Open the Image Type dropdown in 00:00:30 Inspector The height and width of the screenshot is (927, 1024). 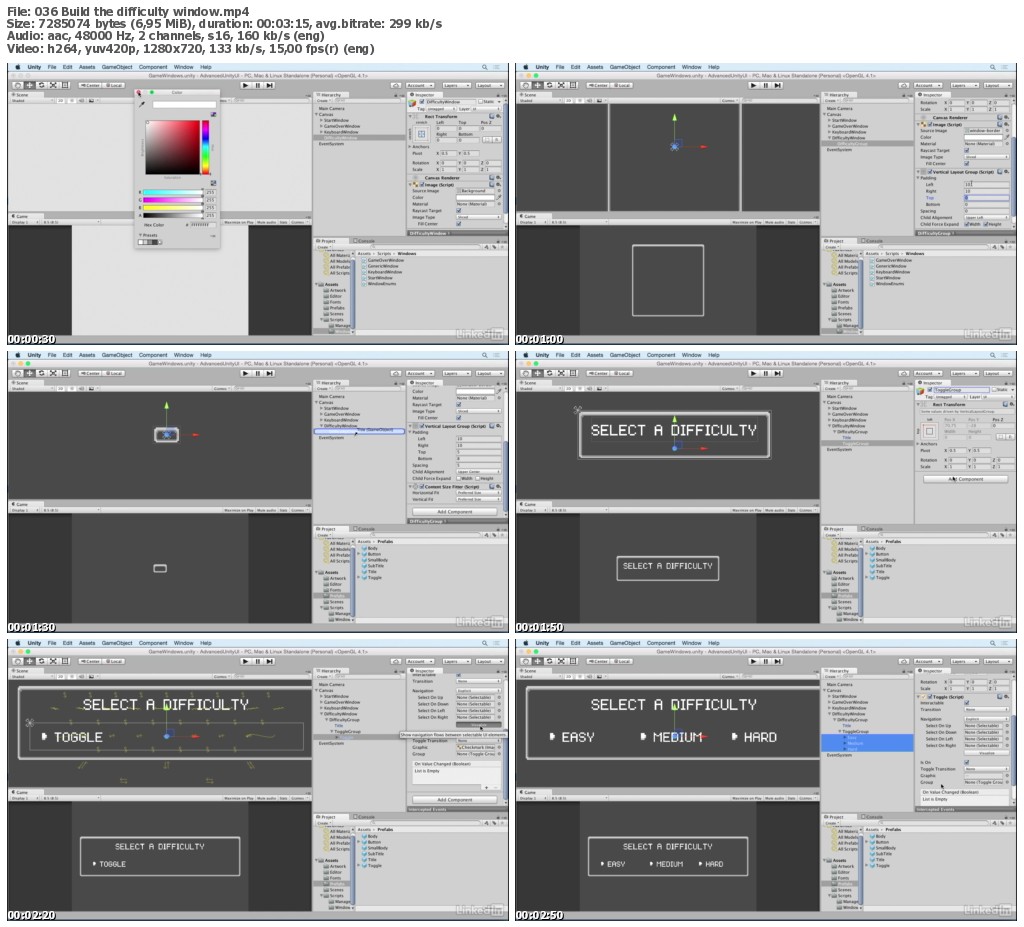coord(479,217)
